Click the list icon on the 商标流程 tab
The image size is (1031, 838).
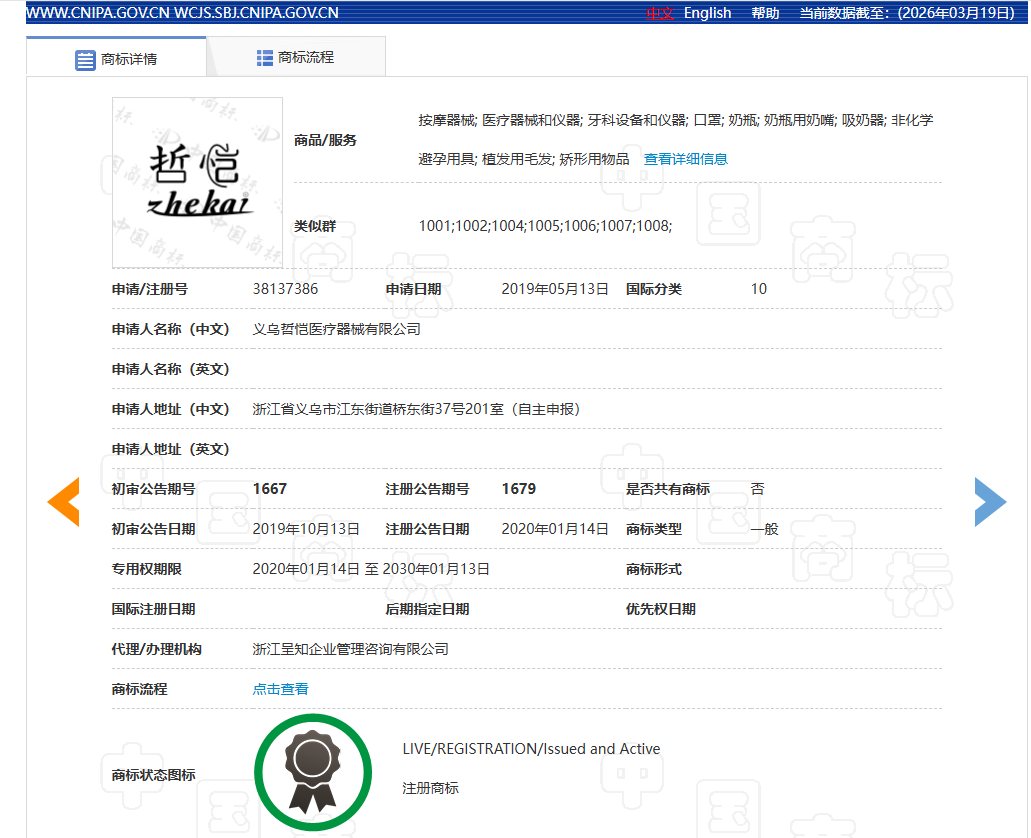[264, 56]
